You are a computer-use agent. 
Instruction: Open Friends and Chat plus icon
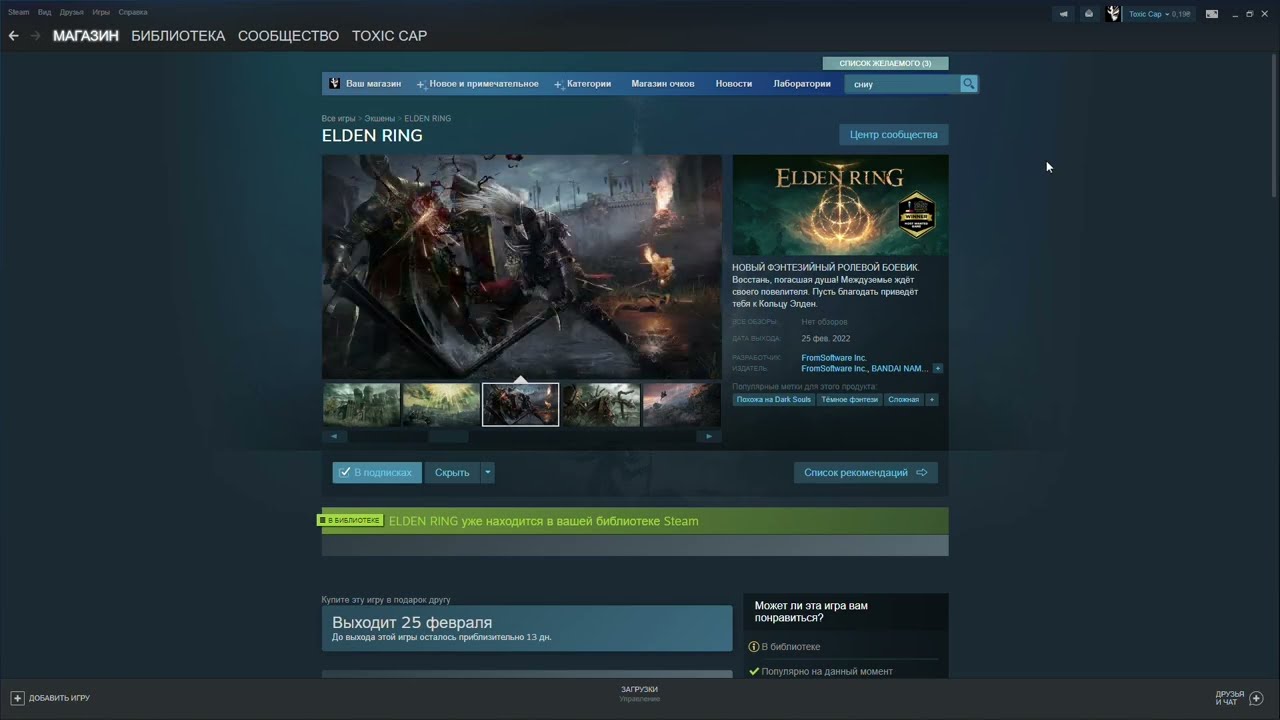1257,698
